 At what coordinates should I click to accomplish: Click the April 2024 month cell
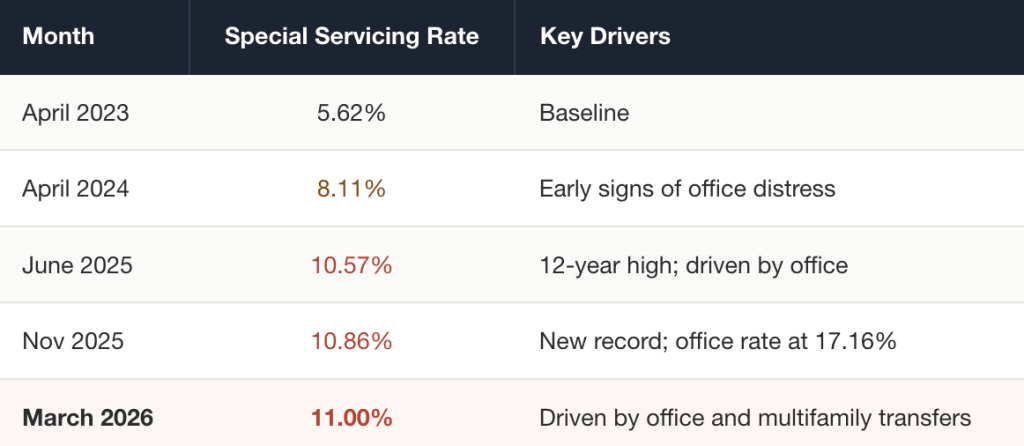[x=75, y=189]
